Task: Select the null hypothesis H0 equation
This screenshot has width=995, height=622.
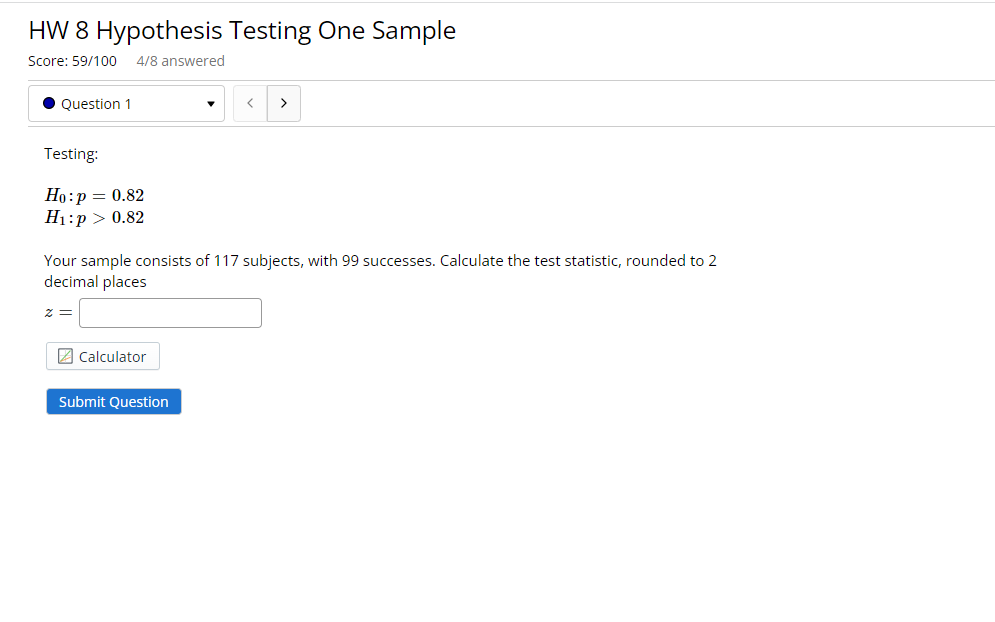Action: point(95,195)
